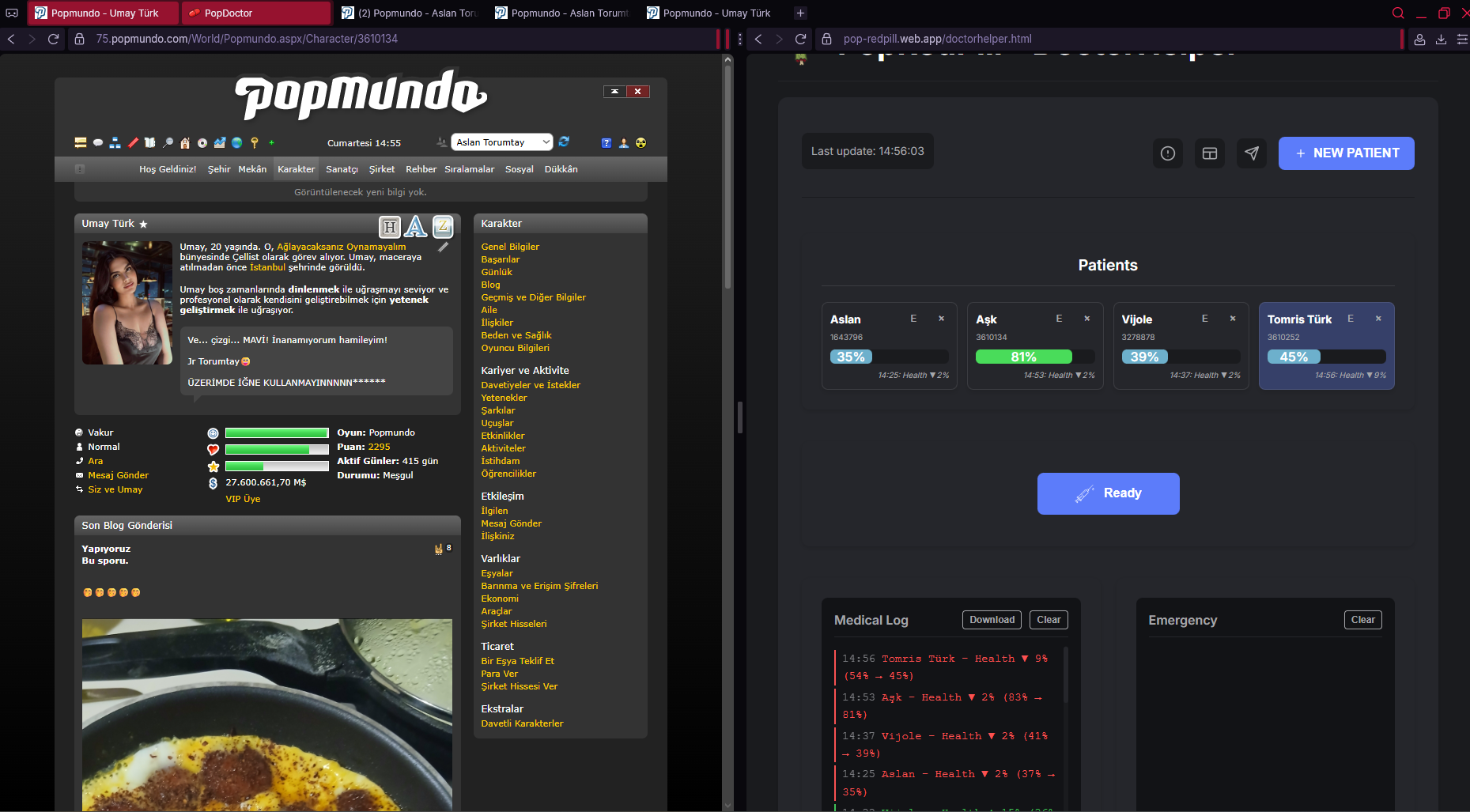Open the Aslan Torumtay character dropdown
Viewport: 1470px width, 812px height.
pyautogui.click(x=501, y=142)
